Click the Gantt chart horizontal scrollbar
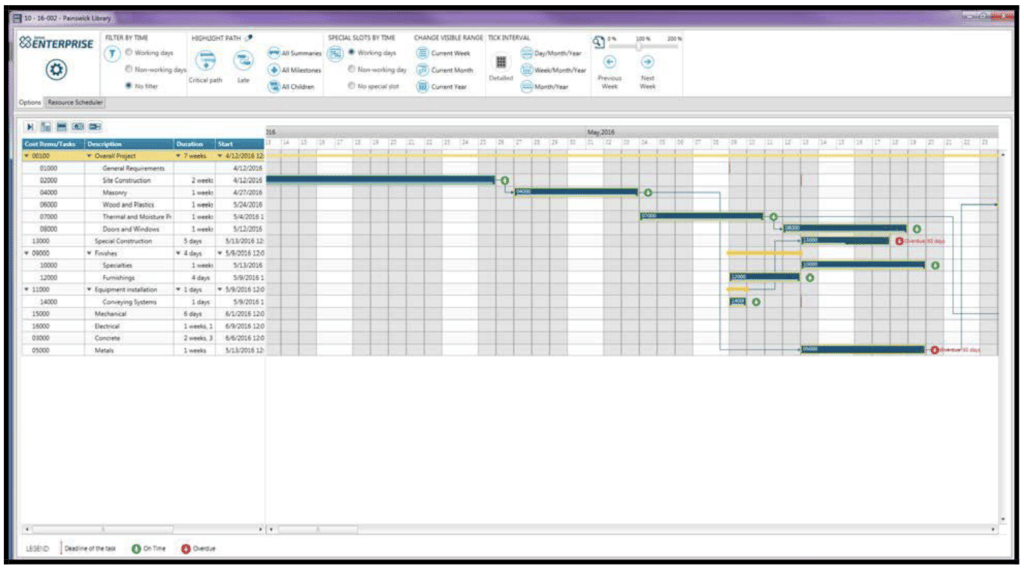The height and width of the screenshot is (569, 1024). [318, 529]
